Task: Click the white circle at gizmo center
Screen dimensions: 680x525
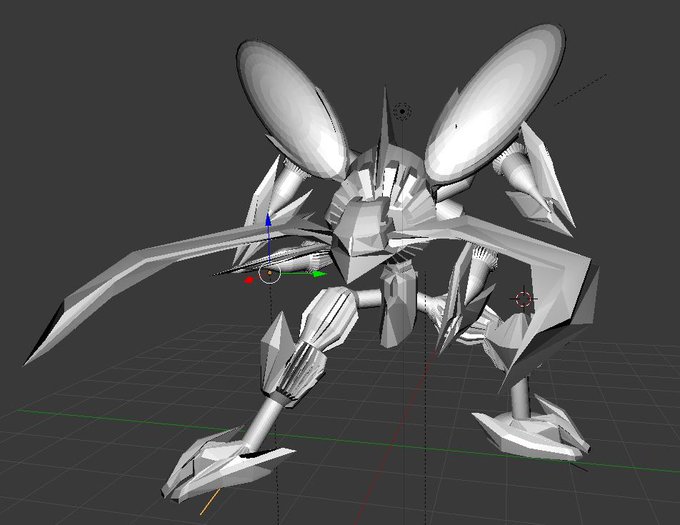Action: click(270, 273)
